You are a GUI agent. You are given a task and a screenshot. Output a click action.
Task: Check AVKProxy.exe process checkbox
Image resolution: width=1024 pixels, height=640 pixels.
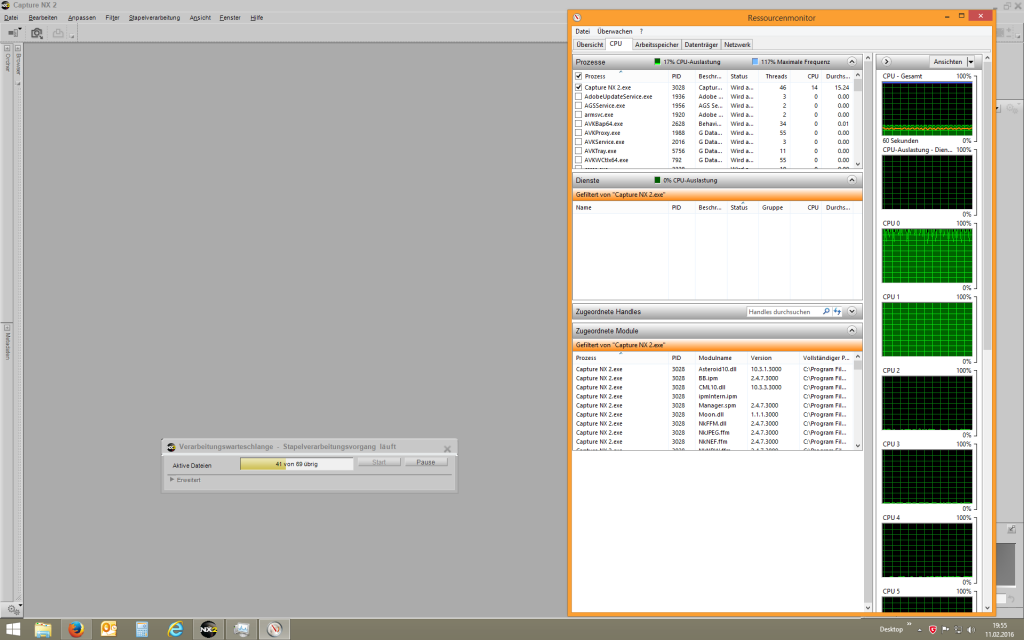pyautogui.click(x=579, y=133)
